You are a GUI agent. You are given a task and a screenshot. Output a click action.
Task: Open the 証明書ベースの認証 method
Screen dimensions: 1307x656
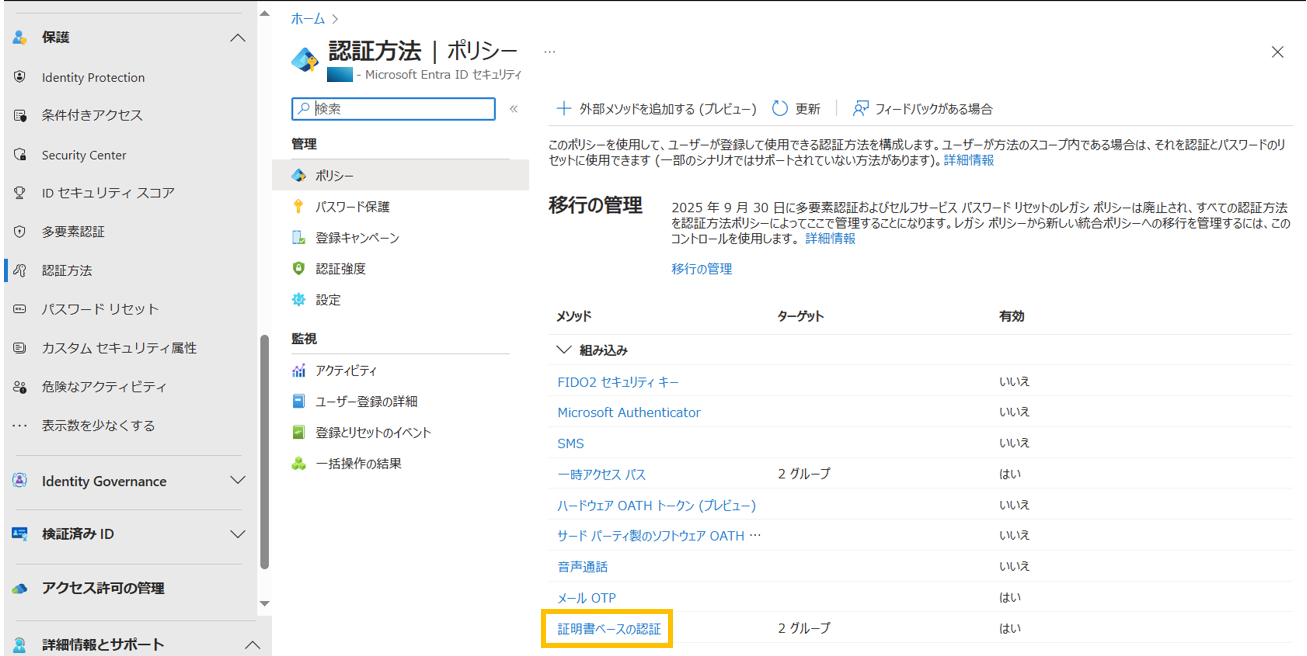[609, 628]
